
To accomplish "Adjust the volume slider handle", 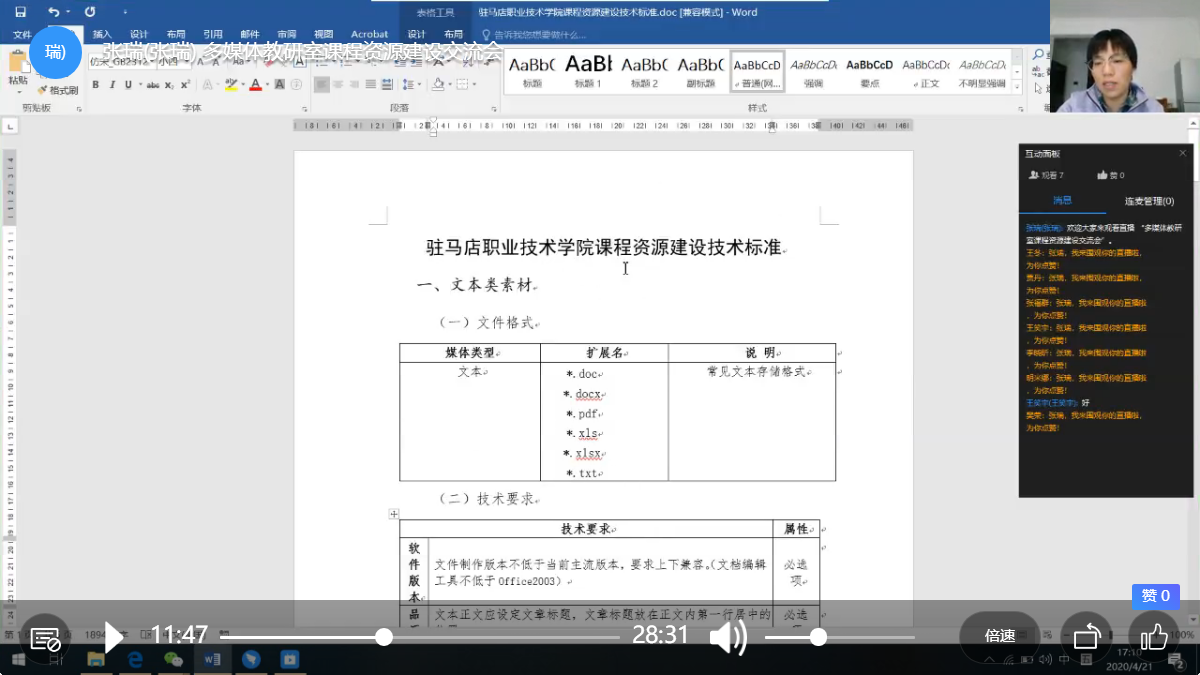I will click(818, 637).
